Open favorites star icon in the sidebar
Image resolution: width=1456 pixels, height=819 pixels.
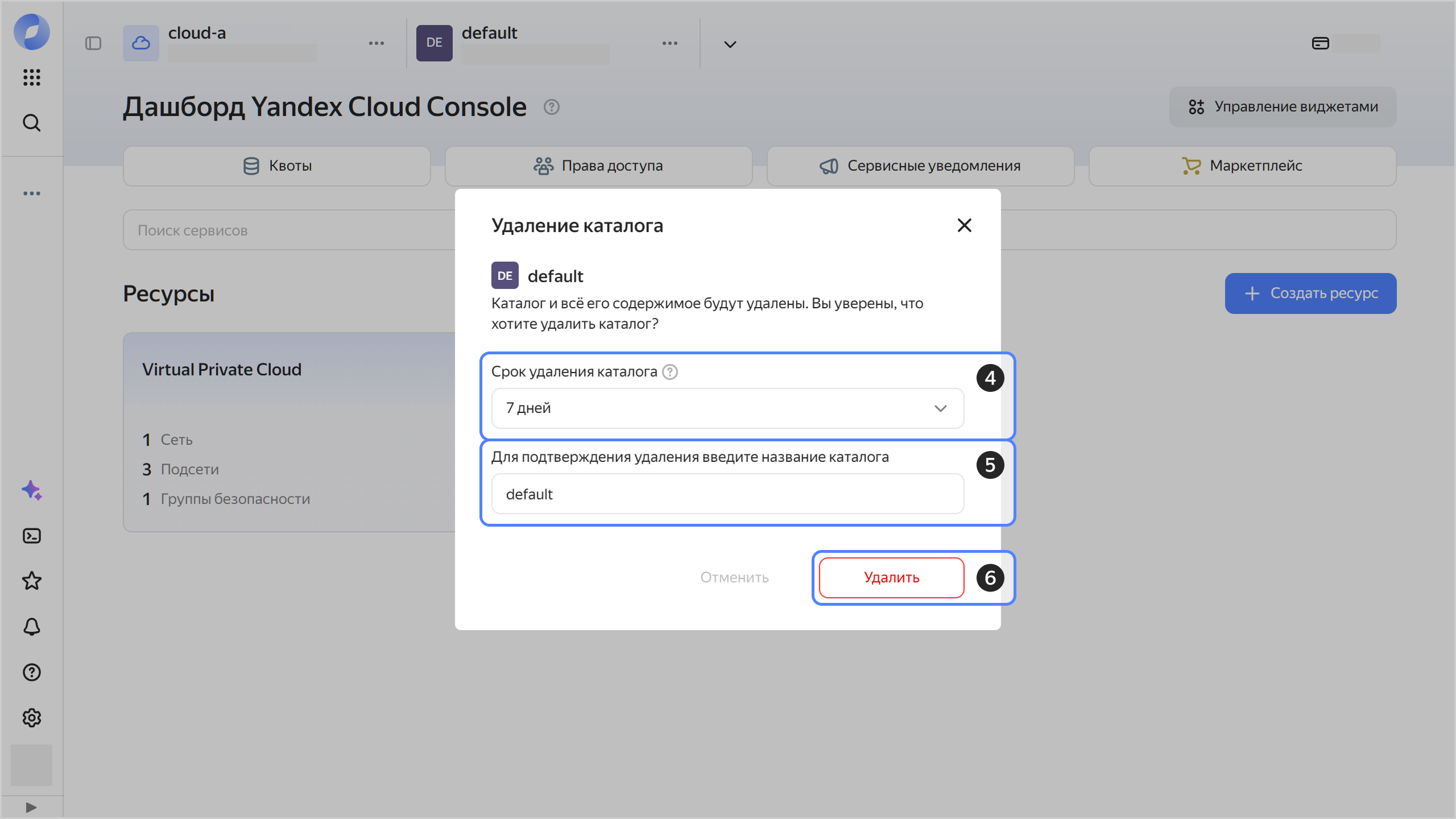click(x=32, y=581)
